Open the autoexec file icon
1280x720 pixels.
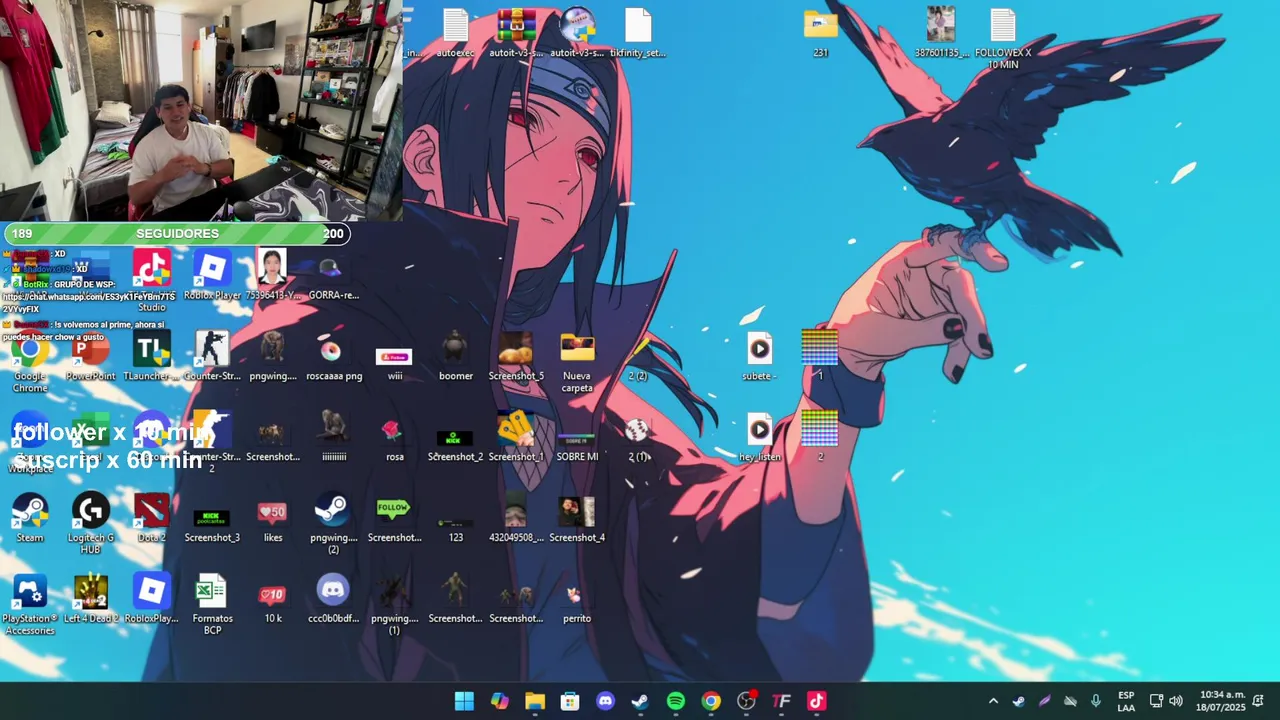pyautogui.click(x=456, y=34)
